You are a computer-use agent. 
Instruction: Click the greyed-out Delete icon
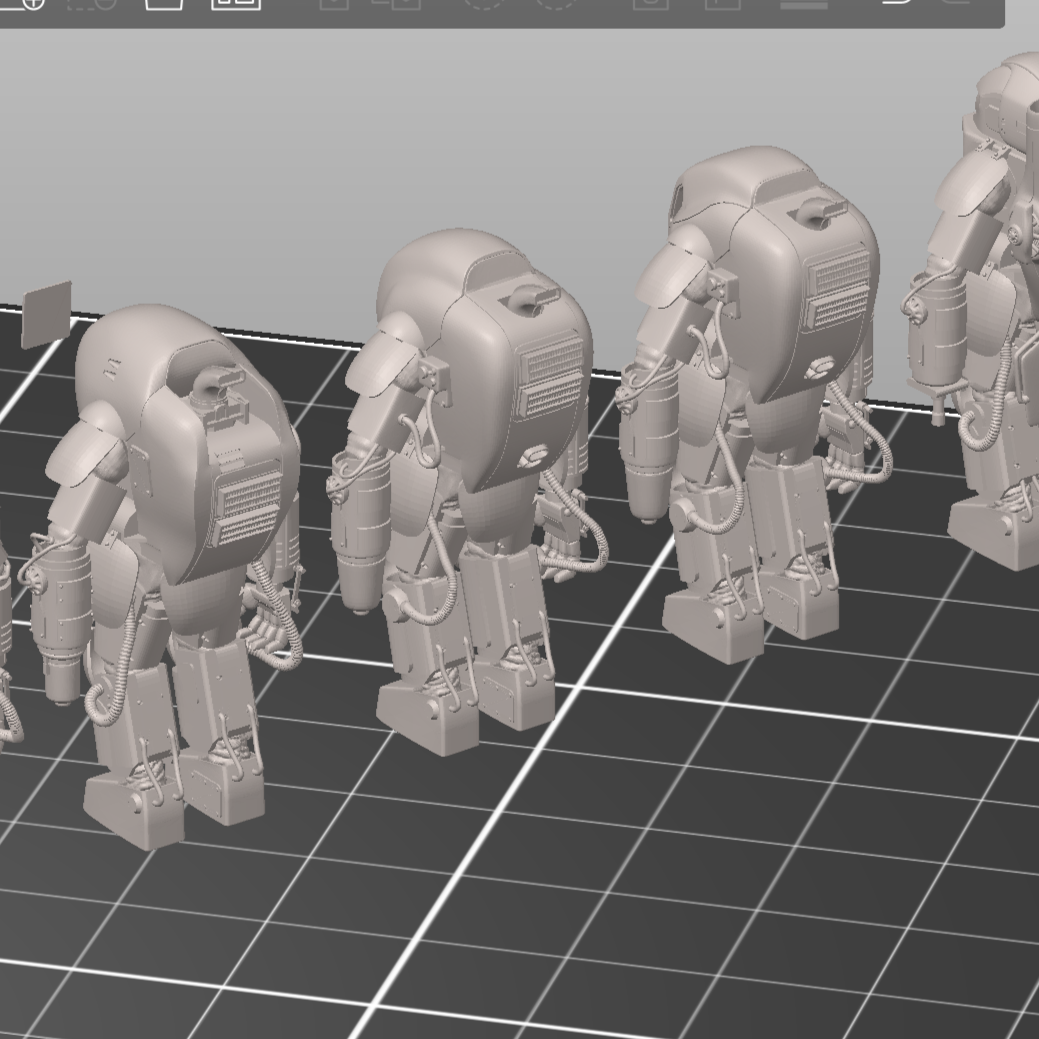[x=92, y=3]
